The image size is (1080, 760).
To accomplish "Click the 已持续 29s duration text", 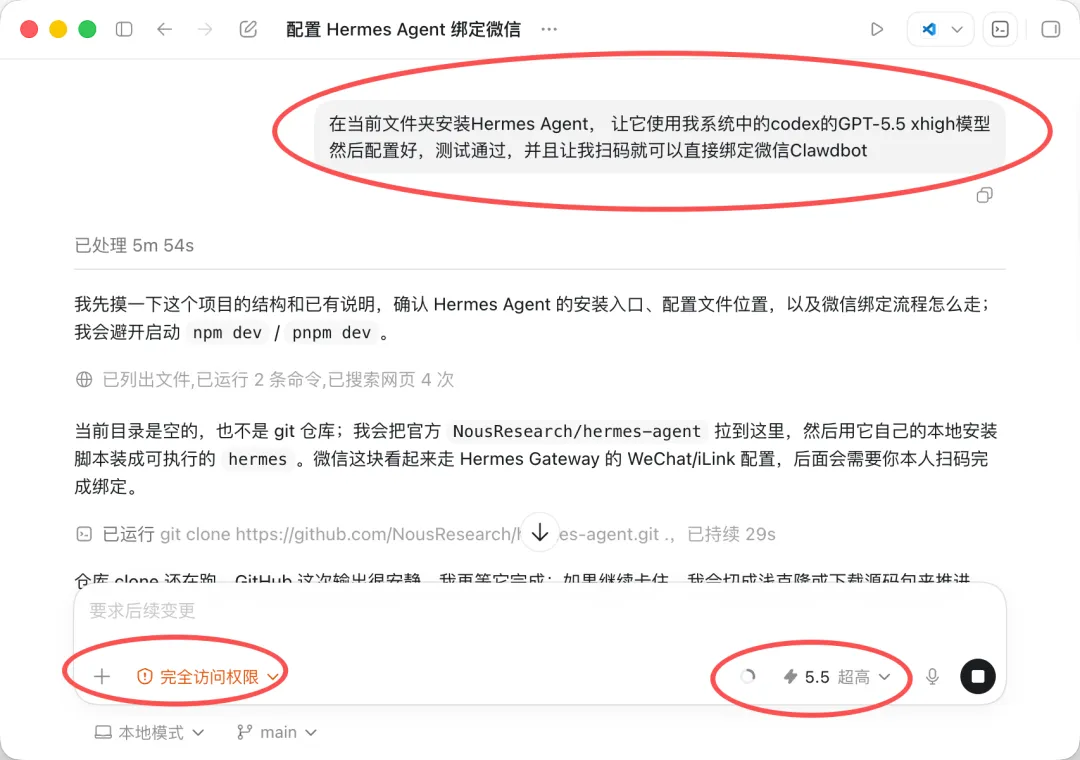I will pyautogui.click(x=731, y=534).
